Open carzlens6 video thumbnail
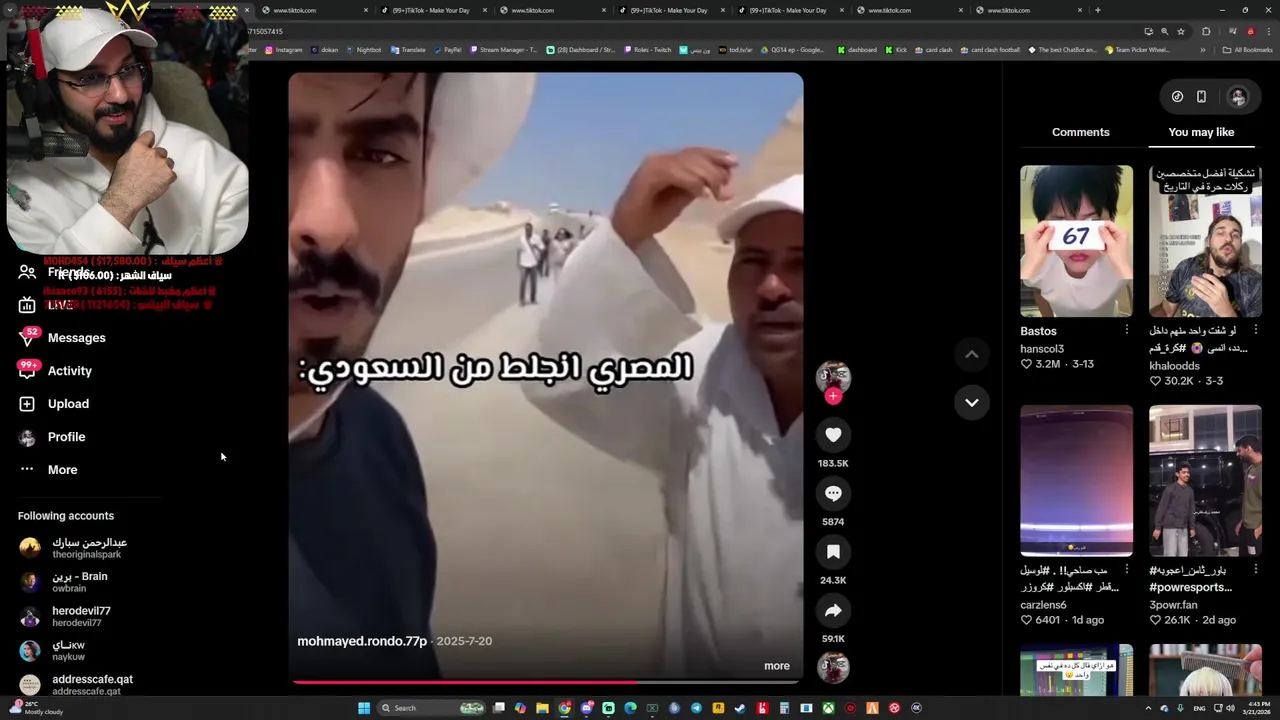Image resolution: width=1280 pixels, height=720 pixels. tap(1076, 481)
